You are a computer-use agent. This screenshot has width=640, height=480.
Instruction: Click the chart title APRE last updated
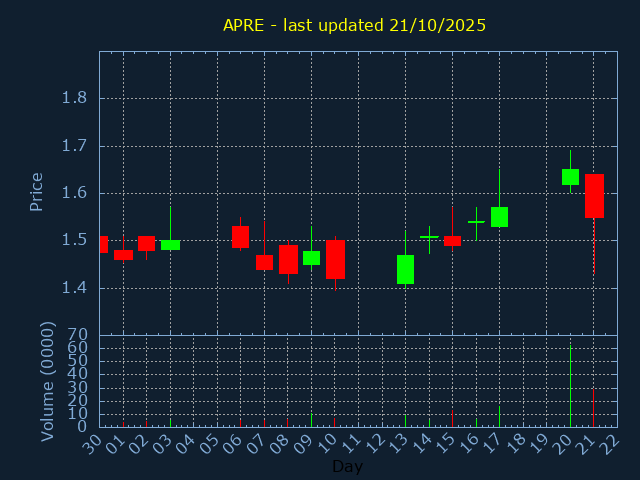tap(354, 25)
